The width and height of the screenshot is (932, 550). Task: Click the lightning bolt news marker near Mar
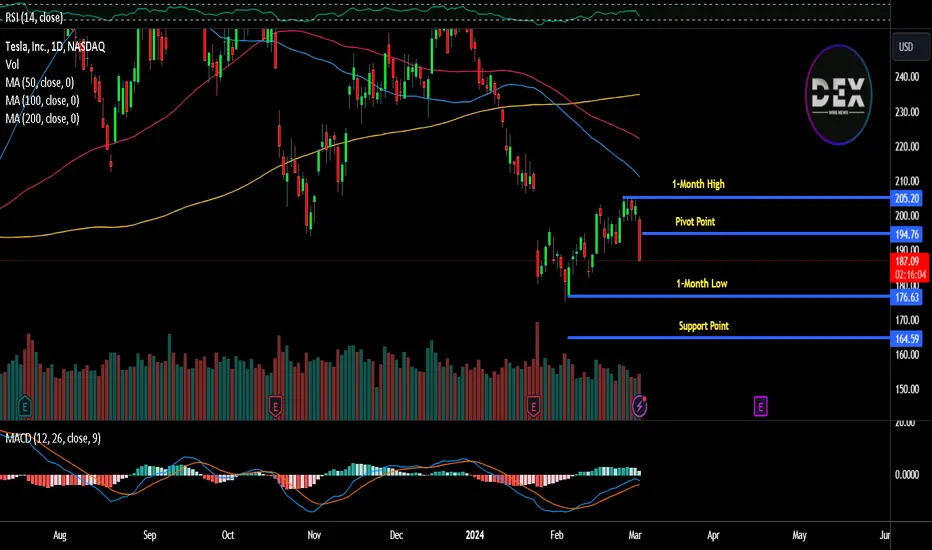click(x=640, y=406)
